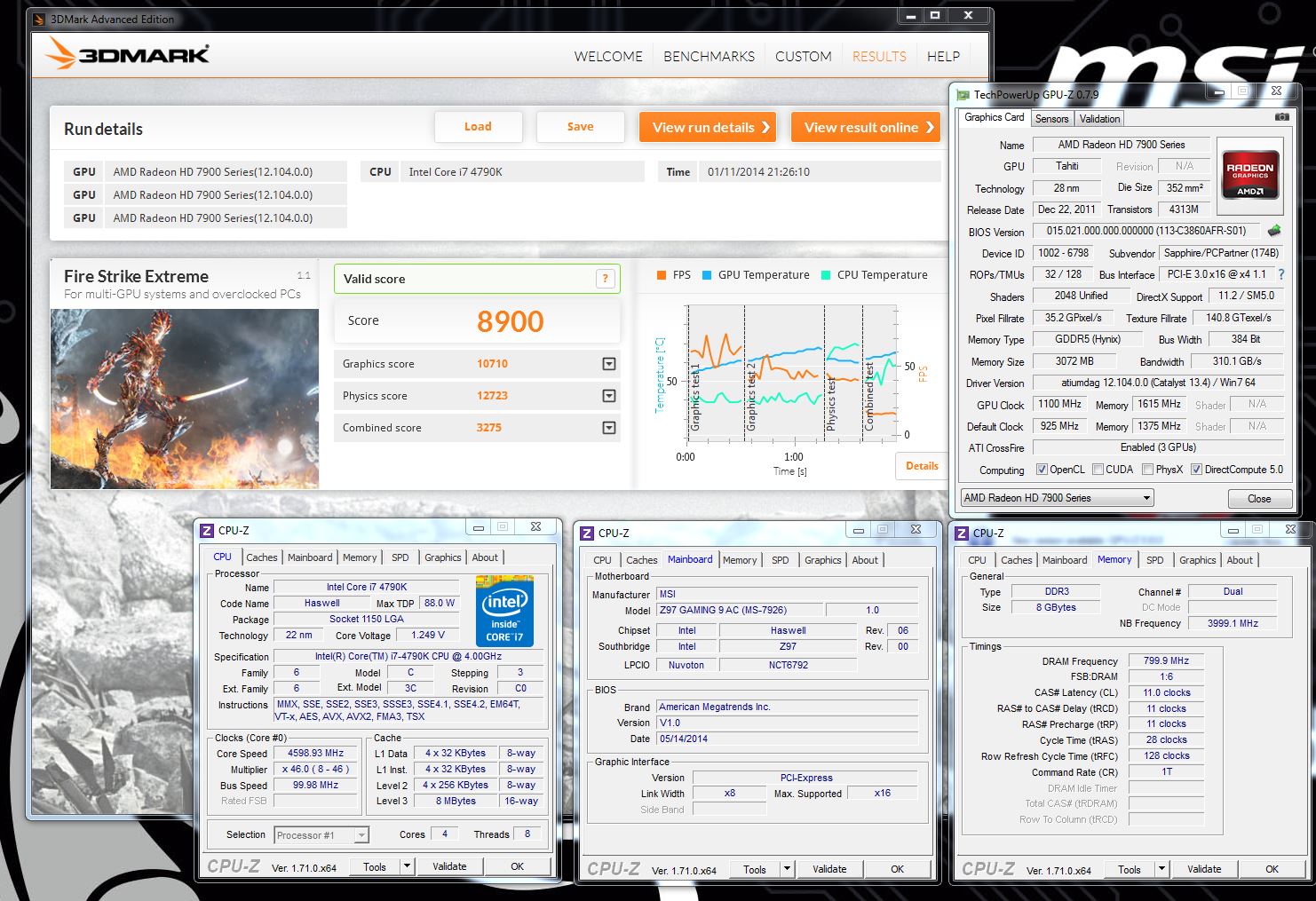
Task: Click Bus Interface question mark in GPU-Z
Action: tap(1281, 274)
